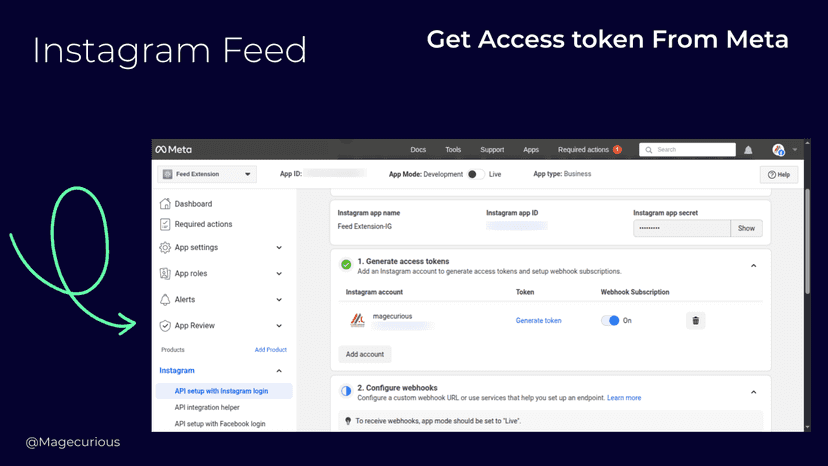Toggle App Mode from Development to Live
This screenshot has width=828, height=466.
(475, 174)
